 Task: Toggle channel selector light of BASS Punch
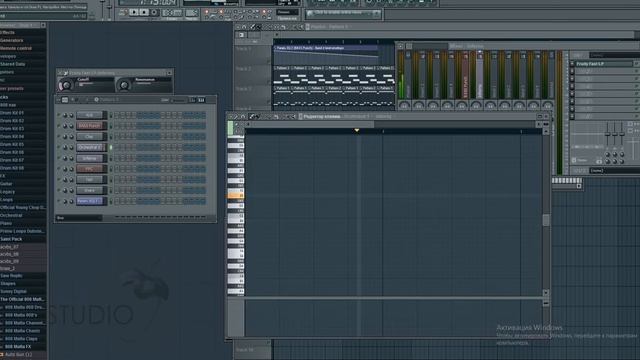click(111, 126)
